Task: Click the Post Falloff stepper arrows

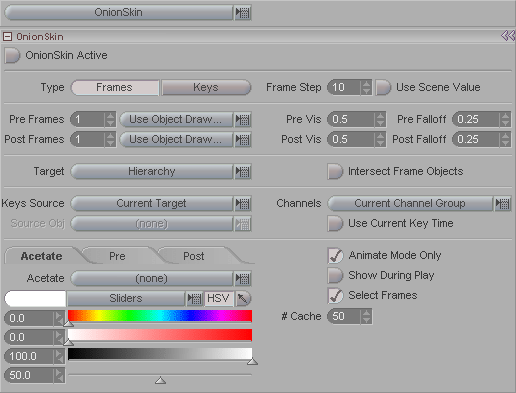Action: coord(505,139)
